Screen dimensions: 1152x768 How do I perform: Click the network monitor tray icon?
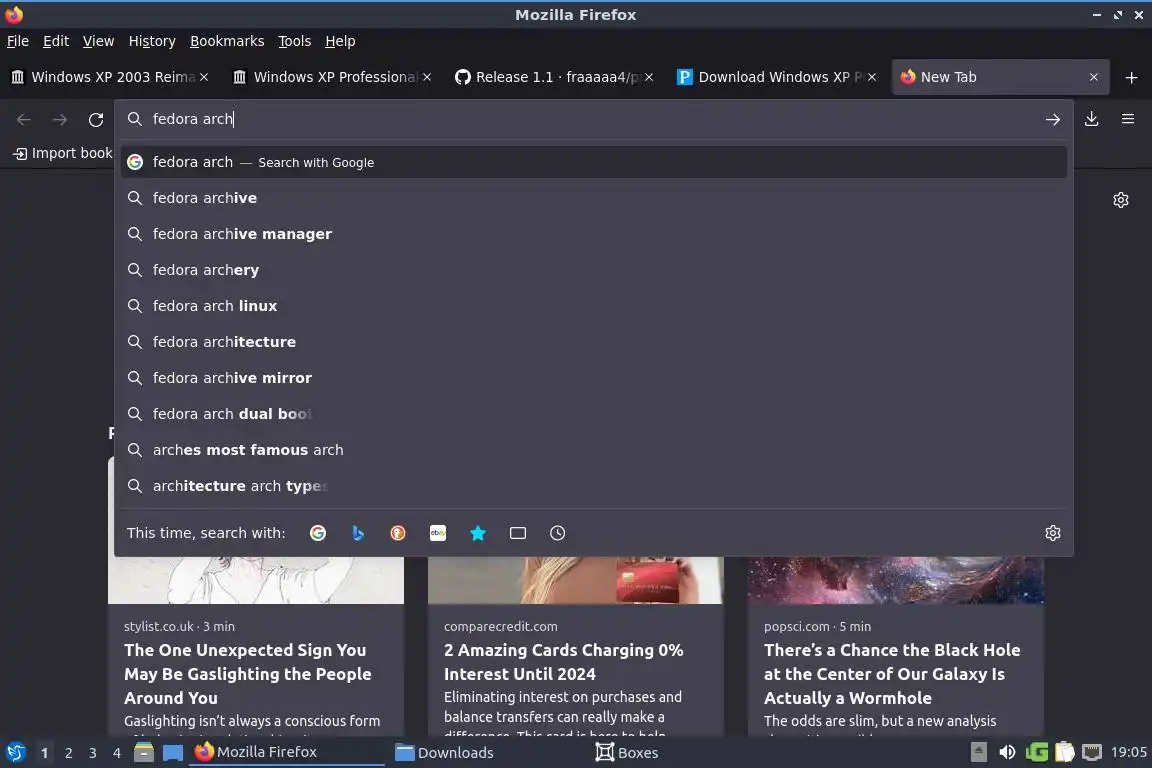click(1092, 752)
